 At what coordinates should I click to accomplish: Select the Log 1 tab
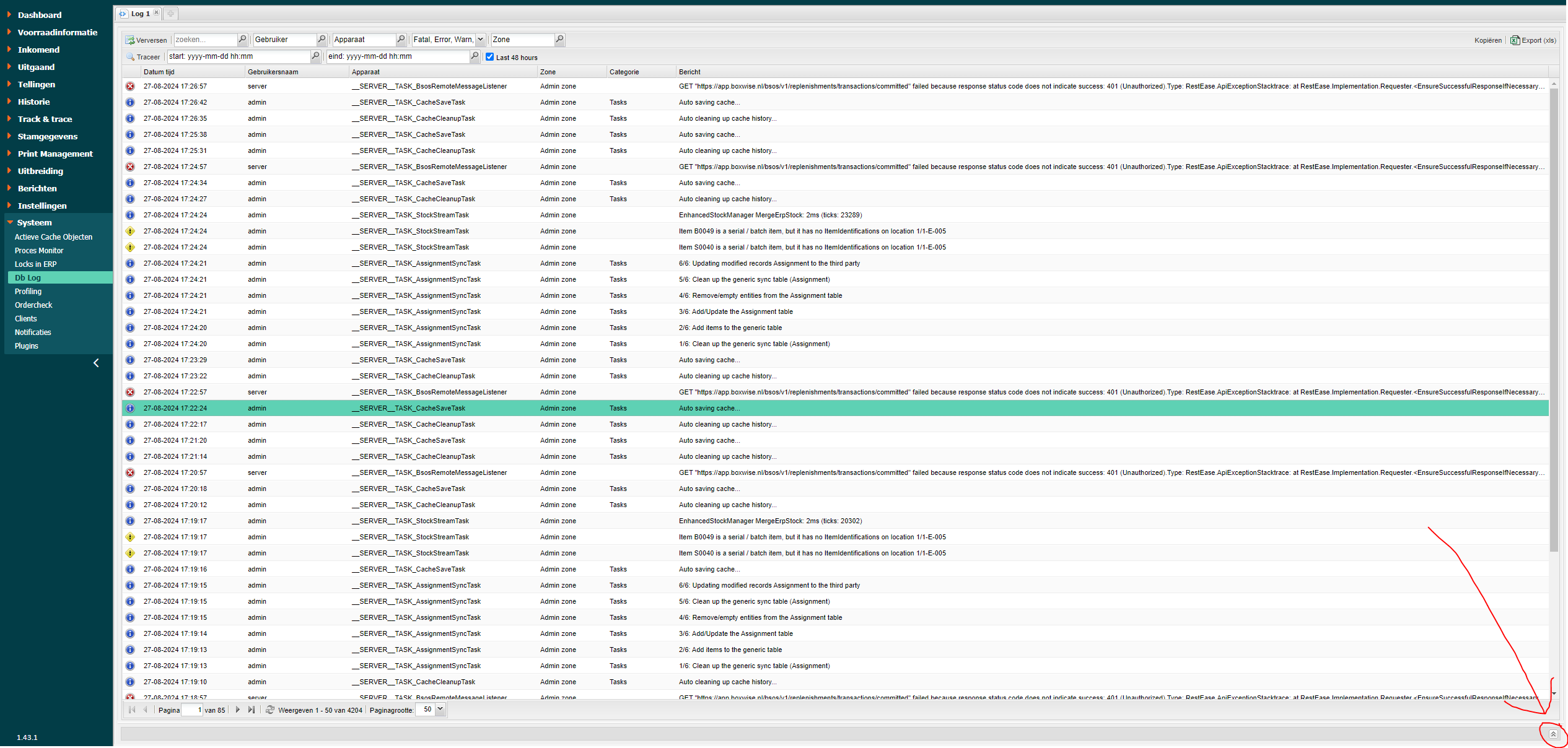(x=140, y=14)
